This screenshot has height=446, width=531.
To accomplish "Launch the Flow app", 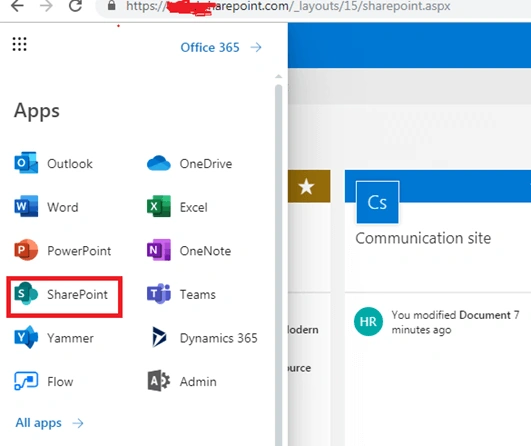I will tap(44, 381).
